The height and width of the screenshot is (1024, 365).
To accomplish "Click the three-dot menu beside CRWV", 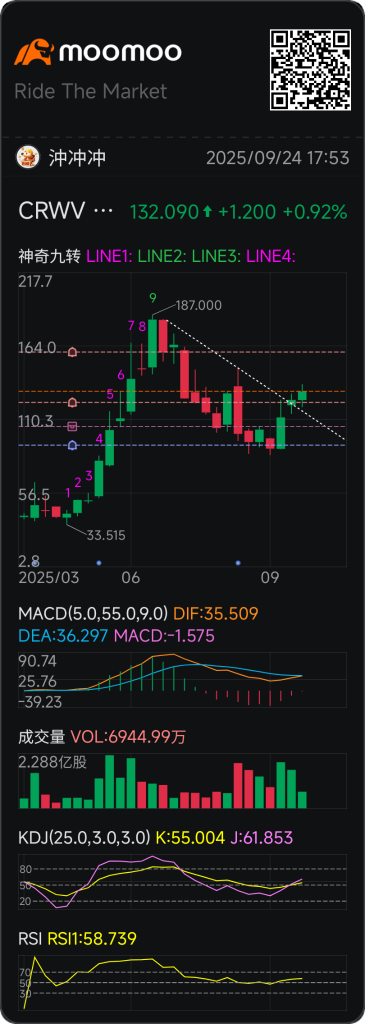I will (104, 212).
